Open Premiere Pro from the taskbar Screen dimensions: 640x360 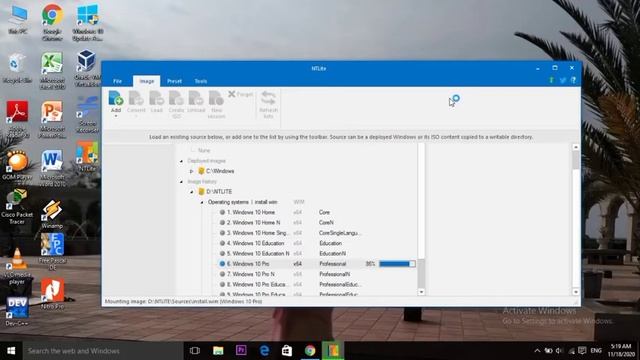point(241,351)
